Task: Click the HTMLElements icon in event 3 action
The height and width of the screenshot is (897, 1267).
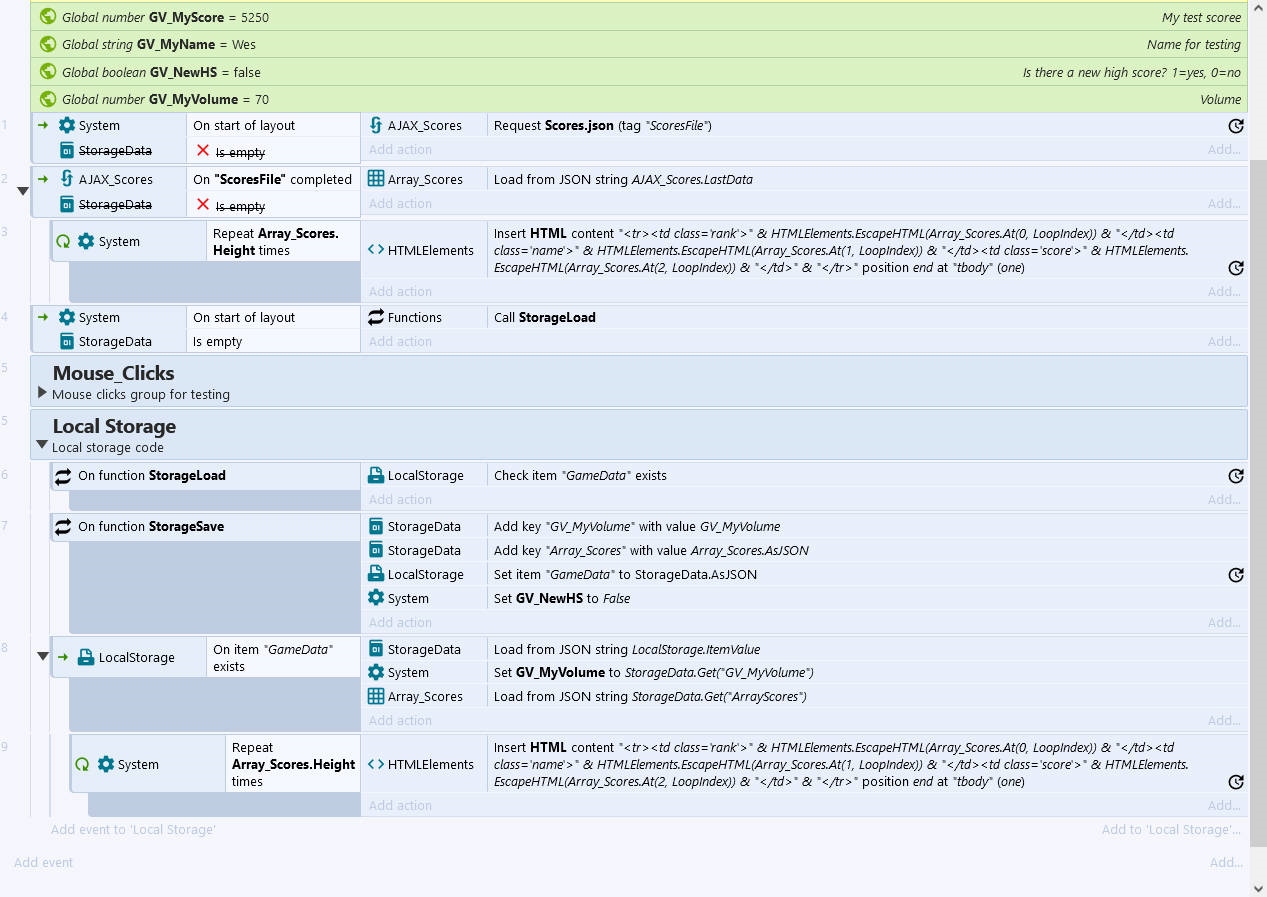Action: point(376,250)
